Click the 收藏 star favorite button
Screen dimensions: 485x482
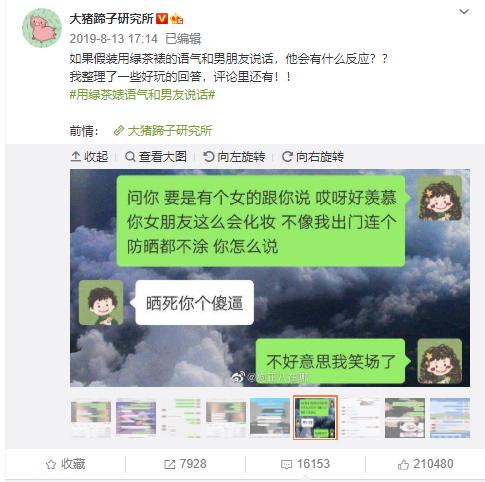coord(65,464)
